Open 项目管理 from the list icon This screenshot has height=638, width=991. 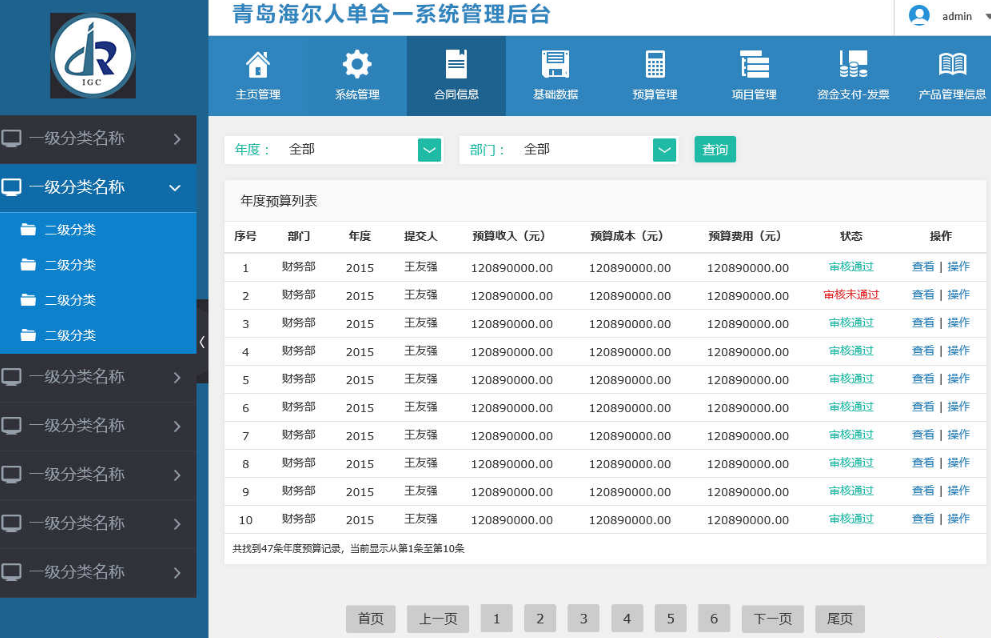(x=753, y=62)
